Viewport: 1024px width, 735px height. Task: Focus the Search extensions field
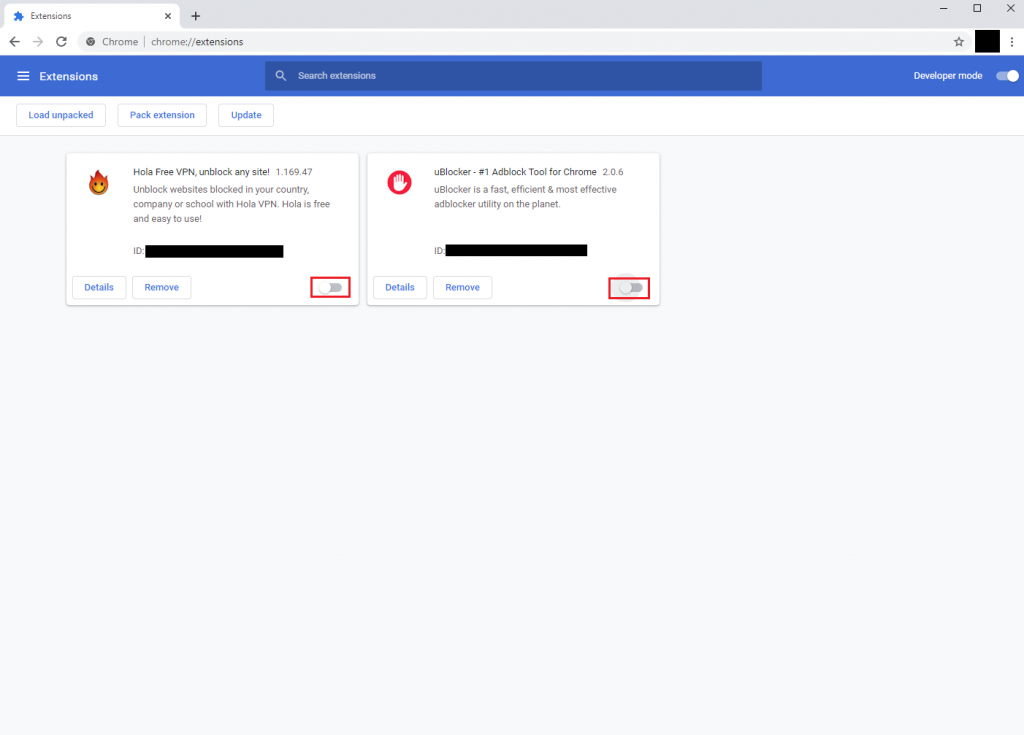tap(520, 76)
